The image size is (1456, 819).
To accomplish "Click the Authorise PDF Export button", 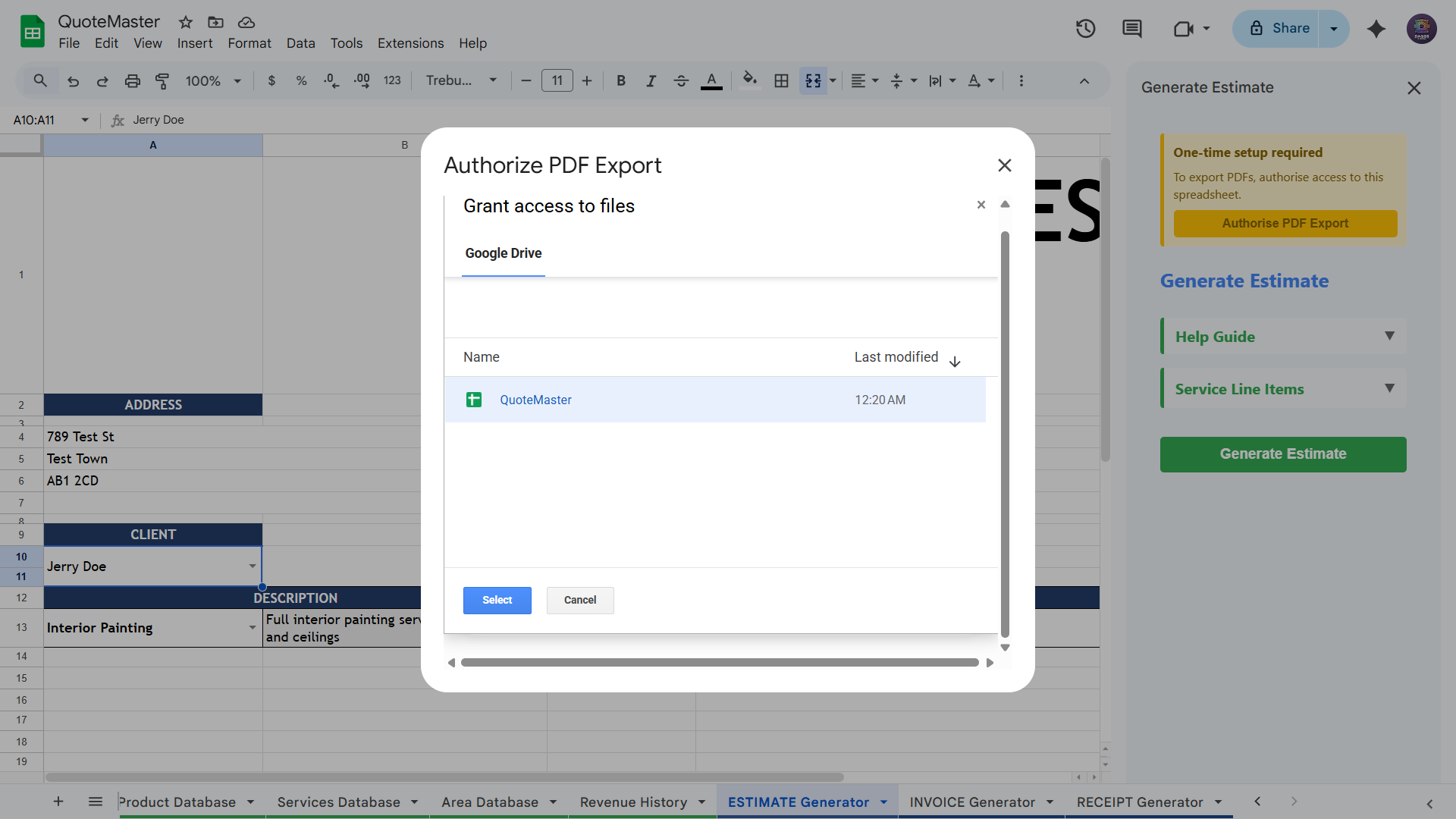I will point(1285,223).
